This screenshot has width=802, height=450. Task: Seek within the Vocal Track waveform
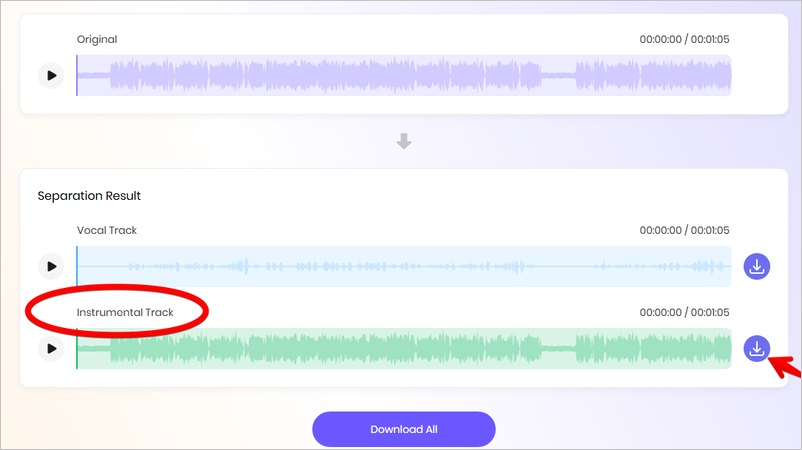(404, 266)
